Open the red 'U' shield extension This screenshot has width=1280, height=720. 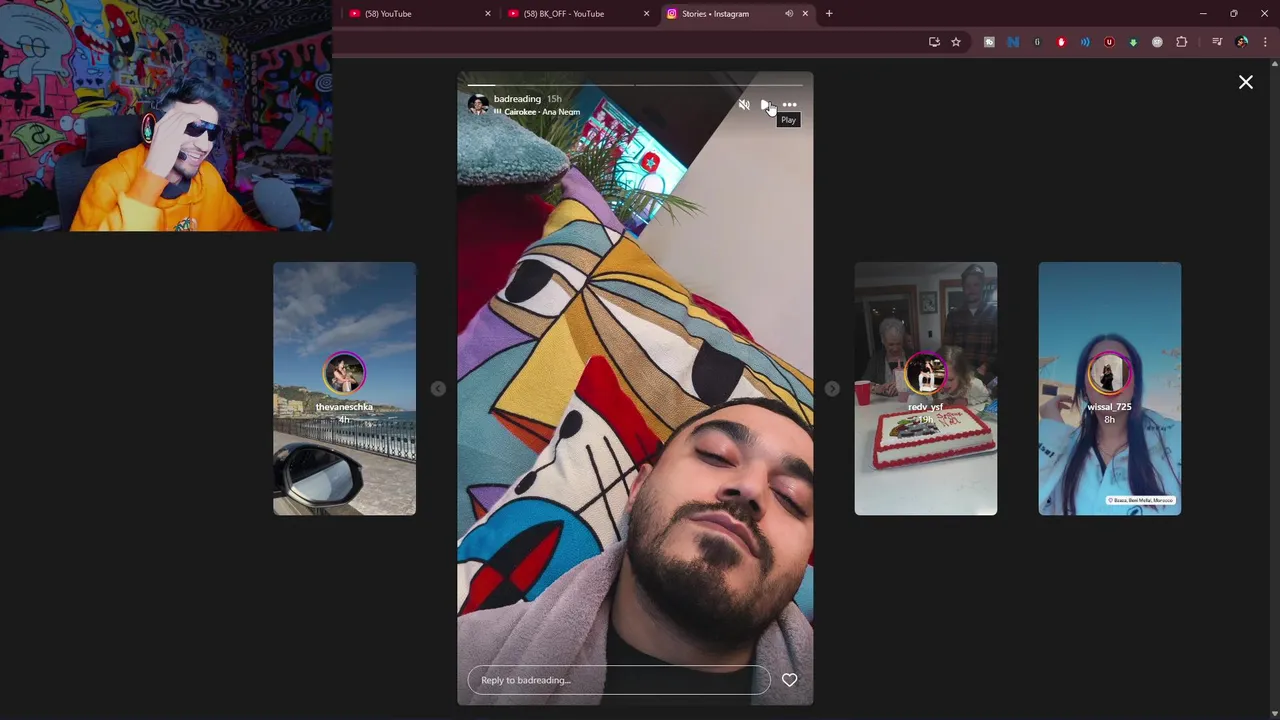click(x=1109, y=42)
